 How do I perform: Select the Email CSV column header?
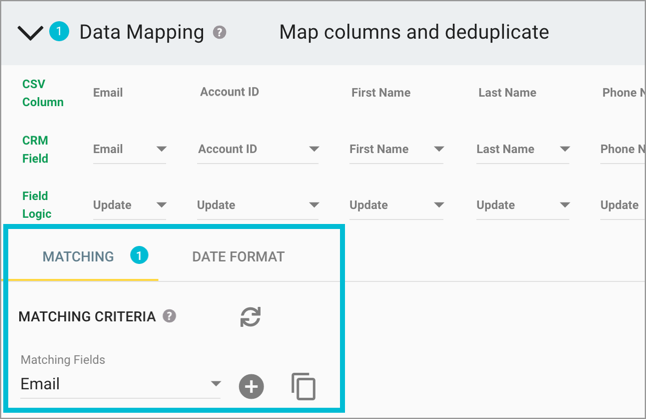point(108,93)
